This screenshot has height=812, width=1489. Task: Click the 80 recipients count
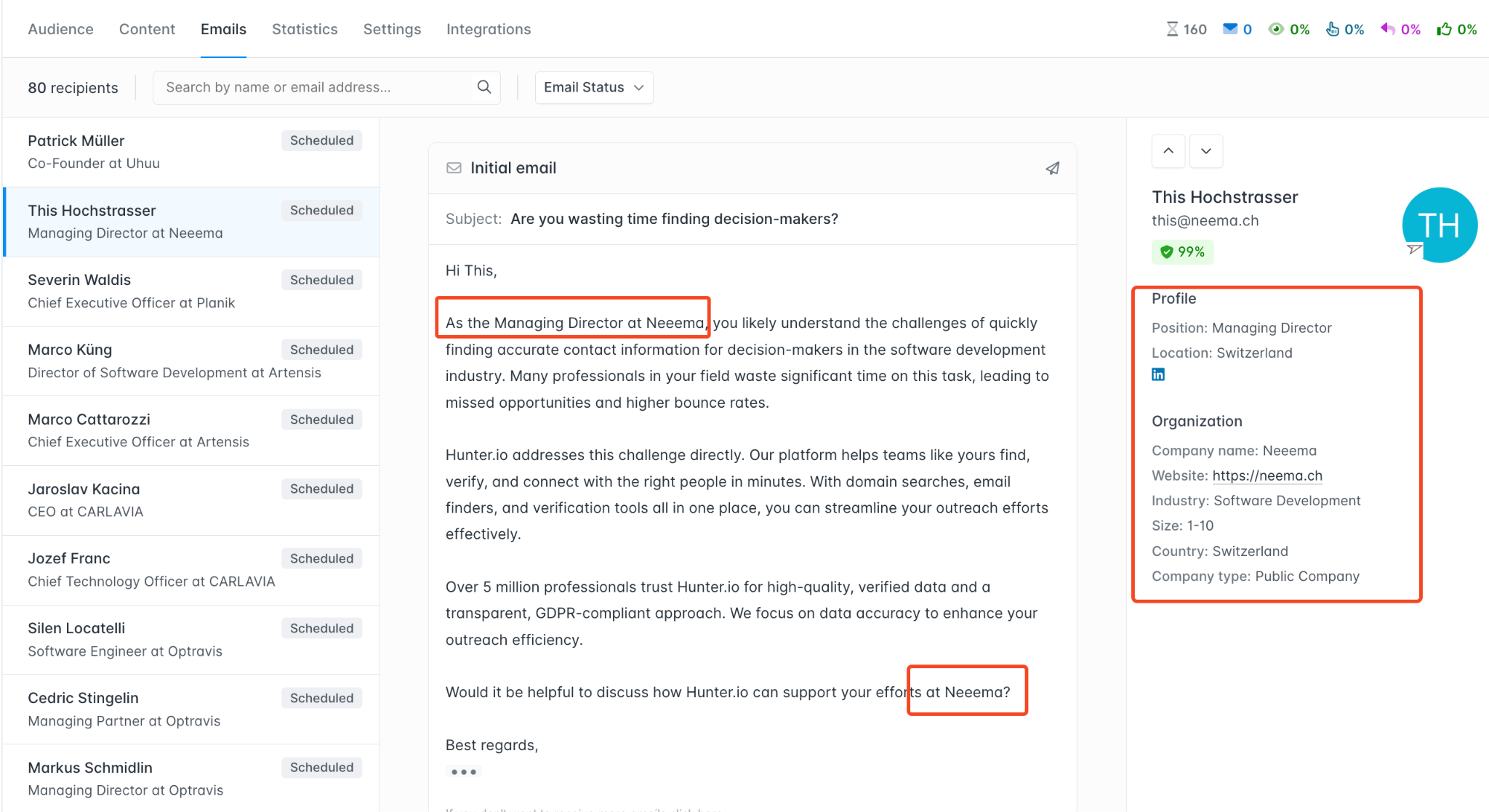pos(73,88)
